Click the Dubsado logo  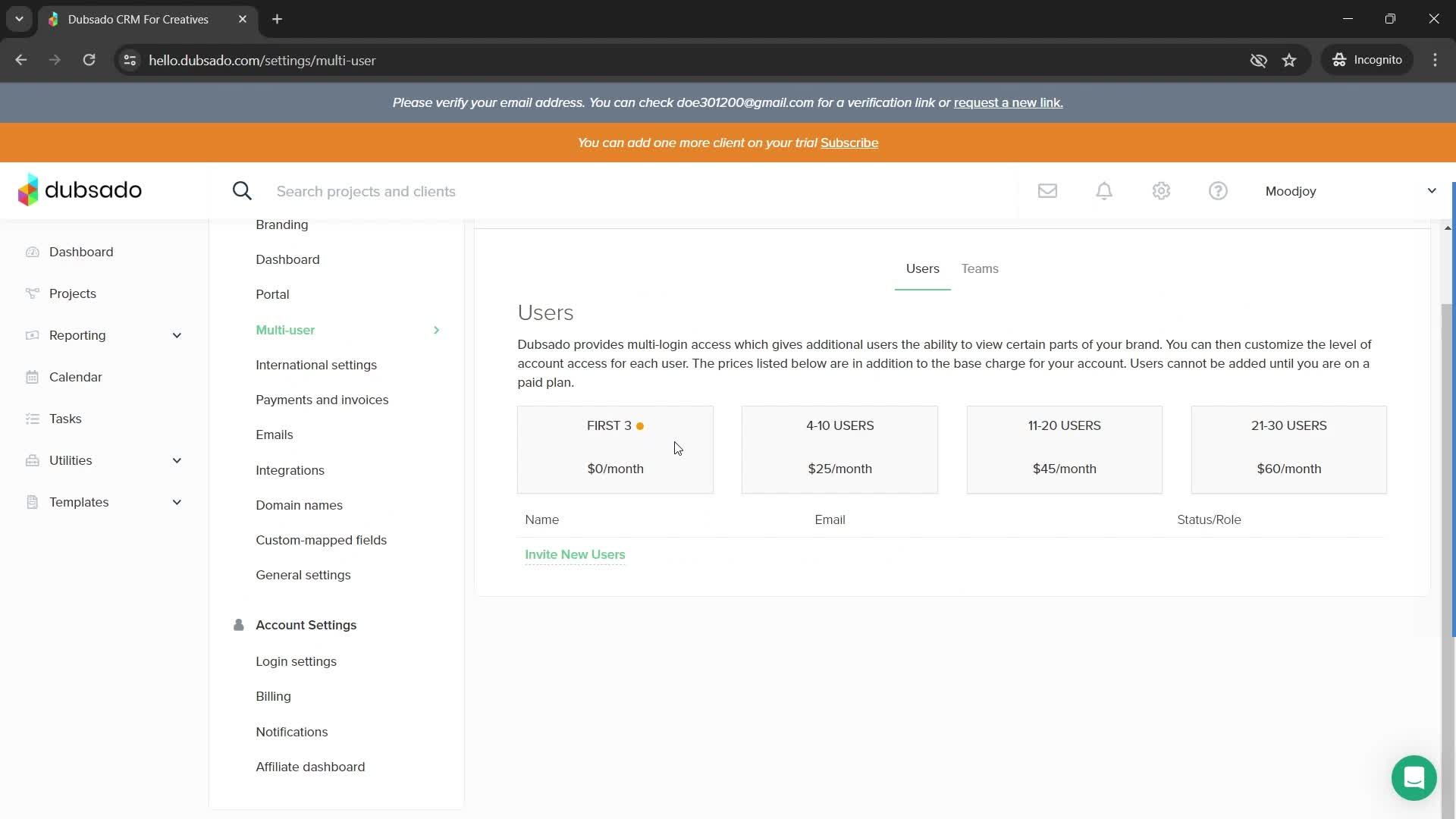pos(80,190)
